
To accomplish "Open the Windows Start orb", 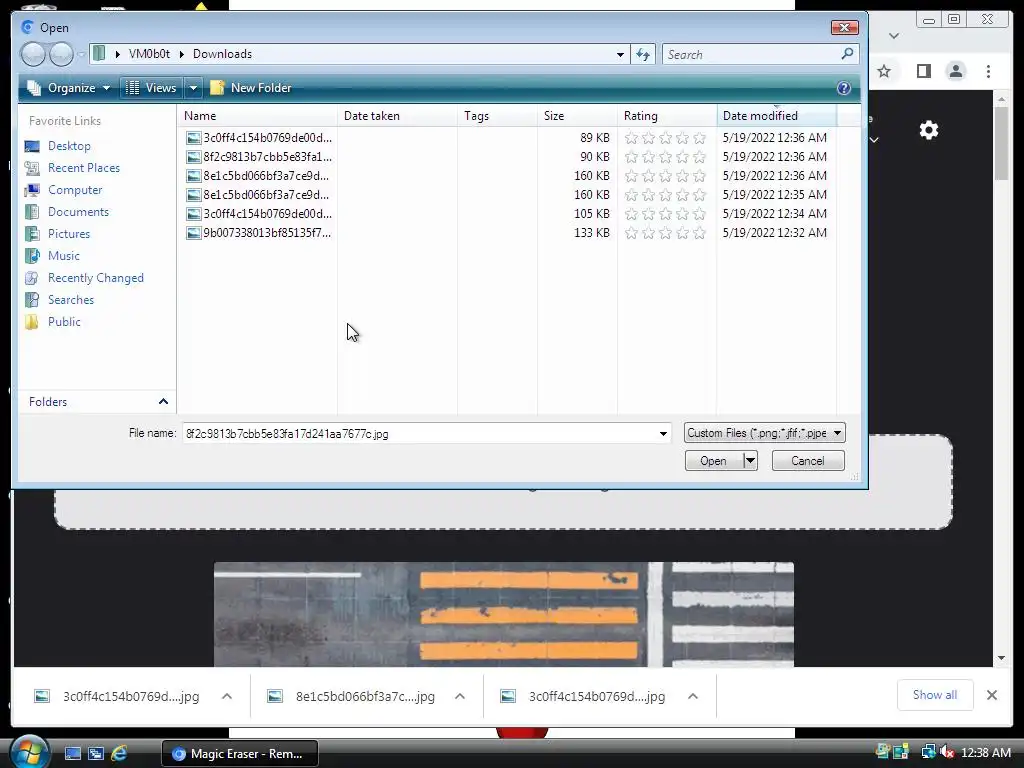I will click(29, 752).
